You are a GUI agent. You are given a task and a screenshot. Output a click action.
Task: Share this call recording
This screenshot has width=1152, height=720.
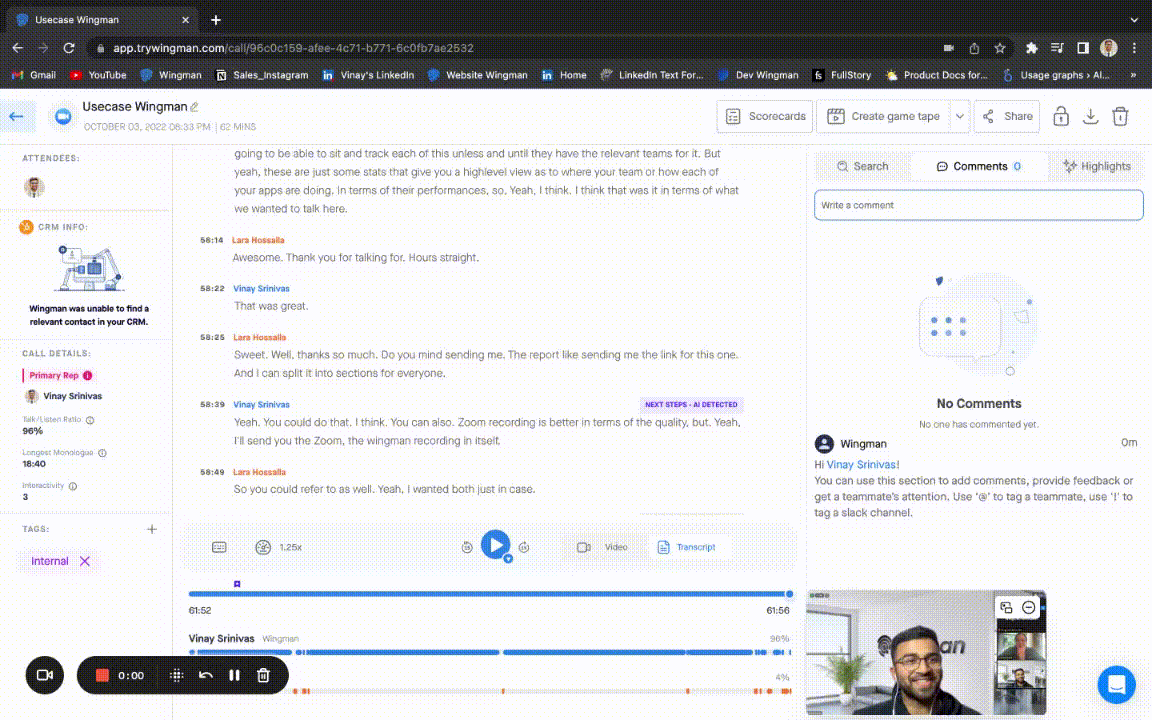point(1007,116)
